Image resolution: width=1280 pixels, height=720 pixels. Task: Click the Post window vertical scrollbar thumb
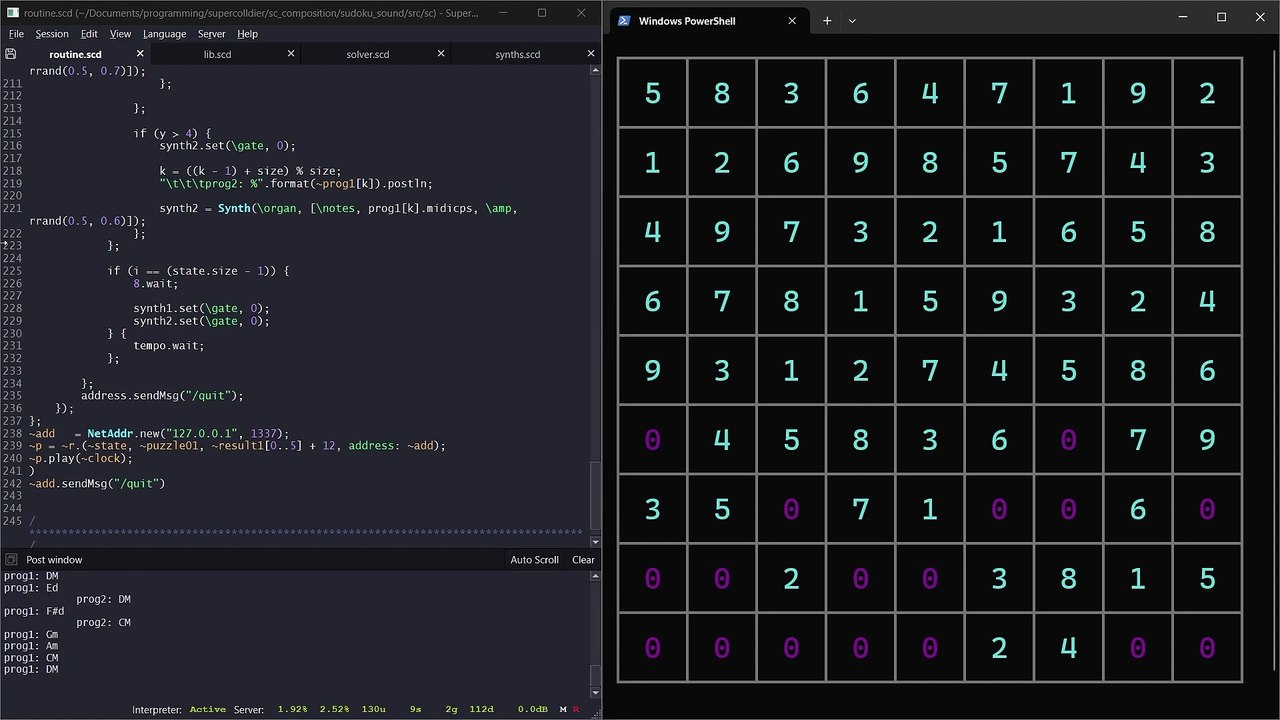(595, 675)
